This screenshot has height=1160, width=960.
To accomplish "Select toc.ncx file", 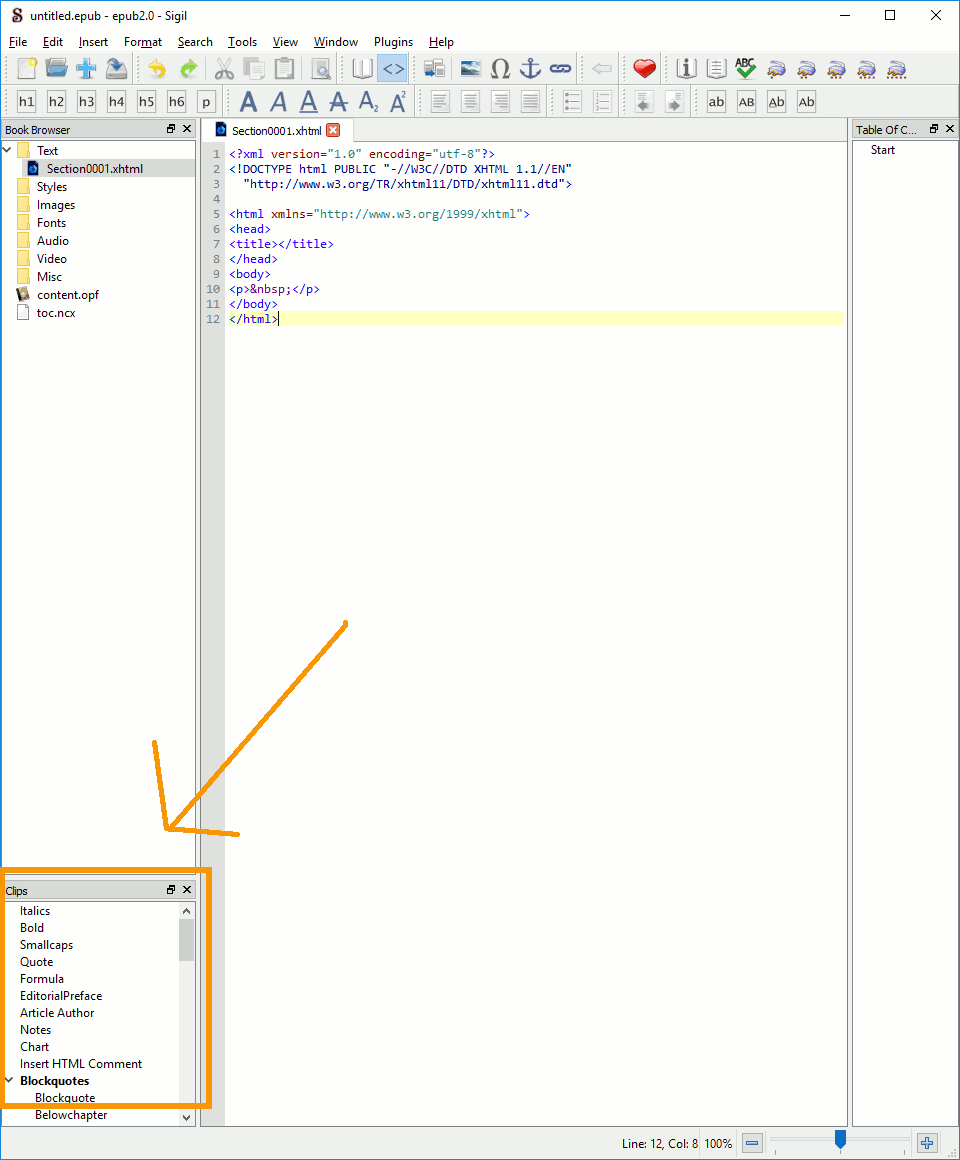I will coord(56,313).
